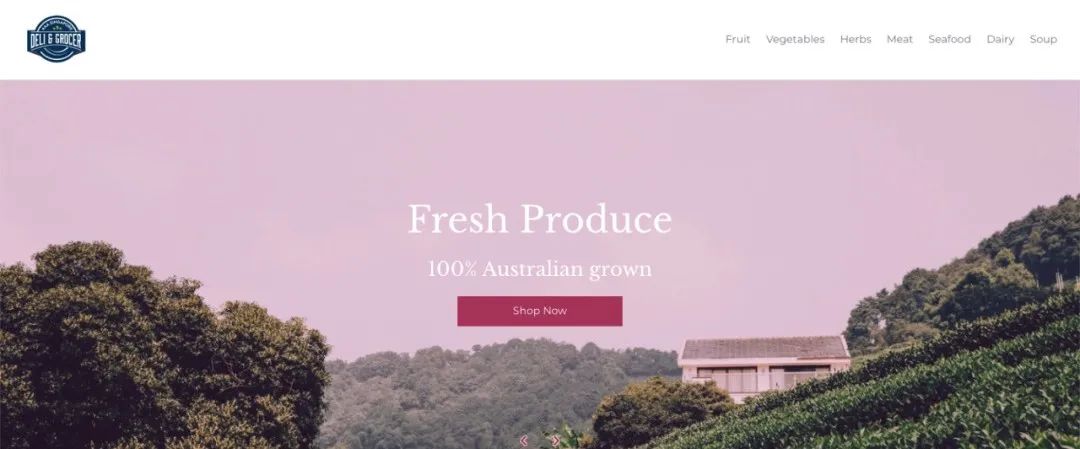
Task: Visit the Dairy page
Action: click(x=1000, y=39)
